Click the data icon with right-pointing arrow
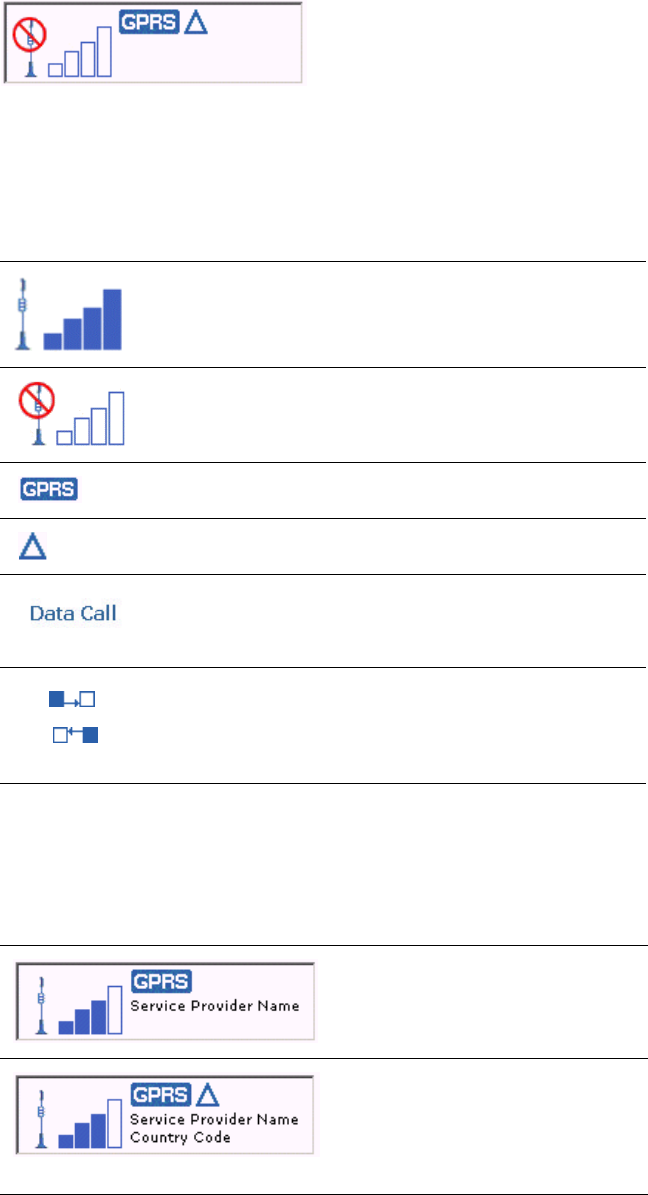648x1195 pixels. [72, 699]
